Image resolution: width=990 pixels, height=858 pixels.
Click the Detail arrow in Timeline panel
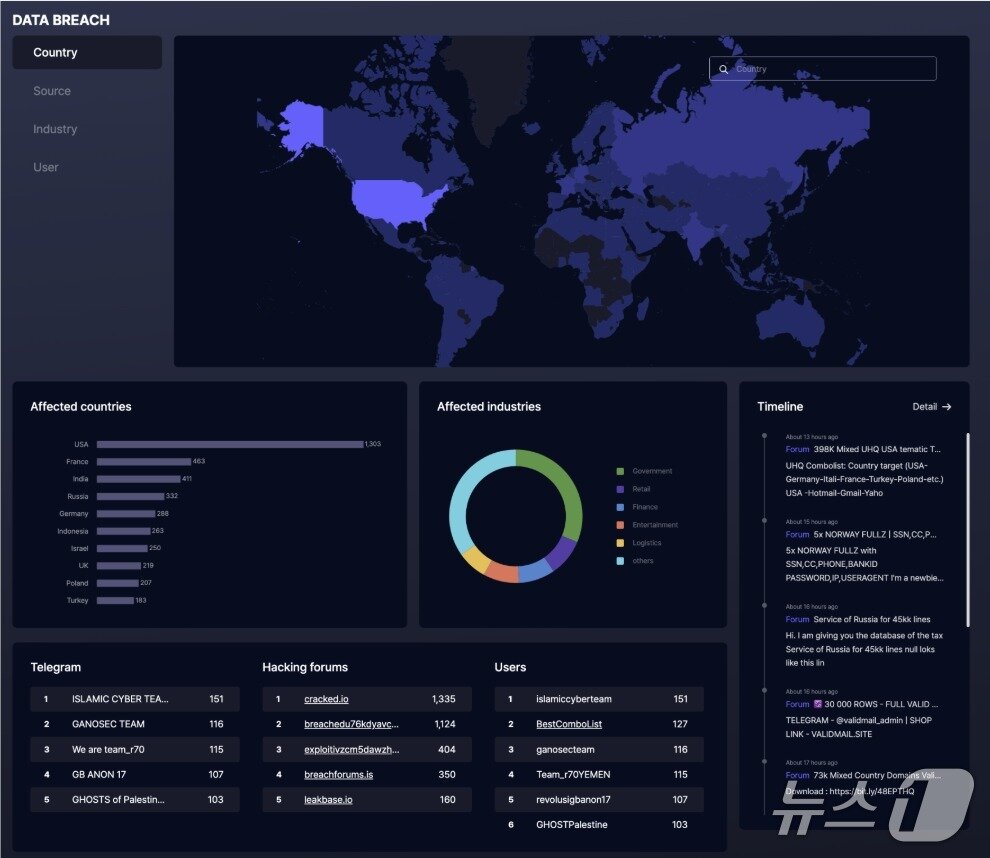point(946,407)
